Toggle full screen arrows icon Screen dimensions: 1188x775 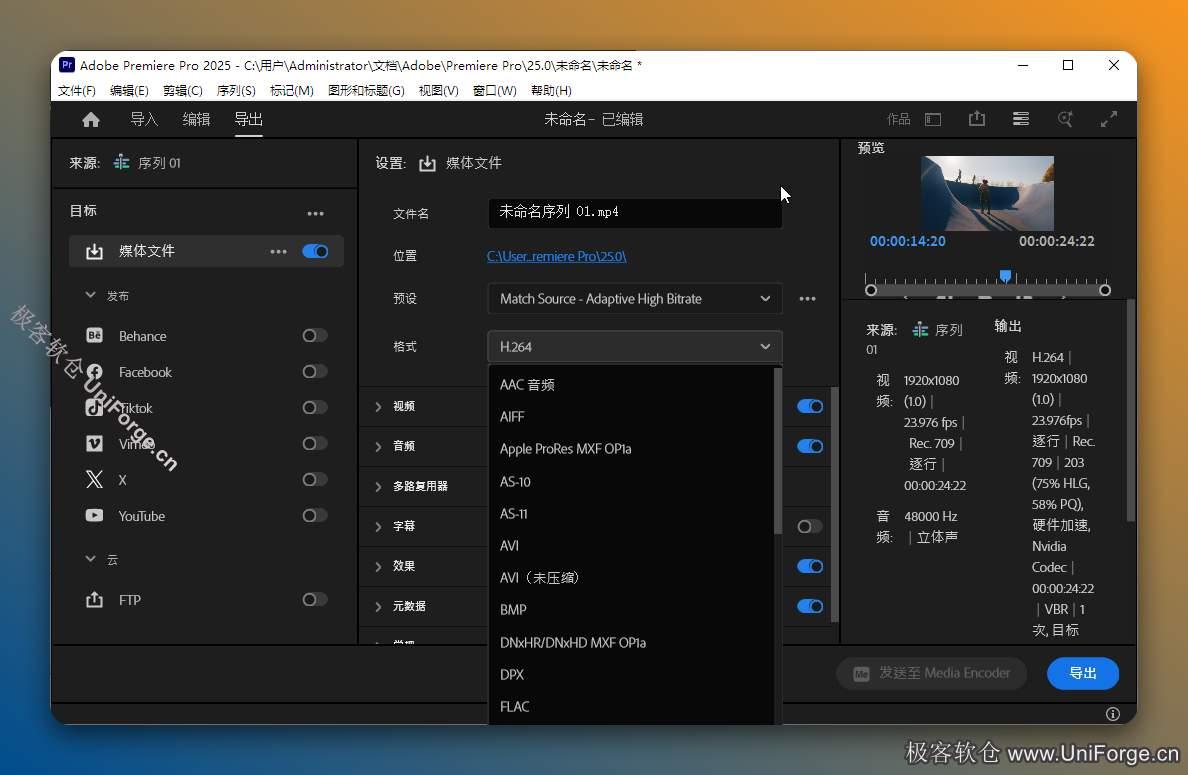(x=1108, y=119)
